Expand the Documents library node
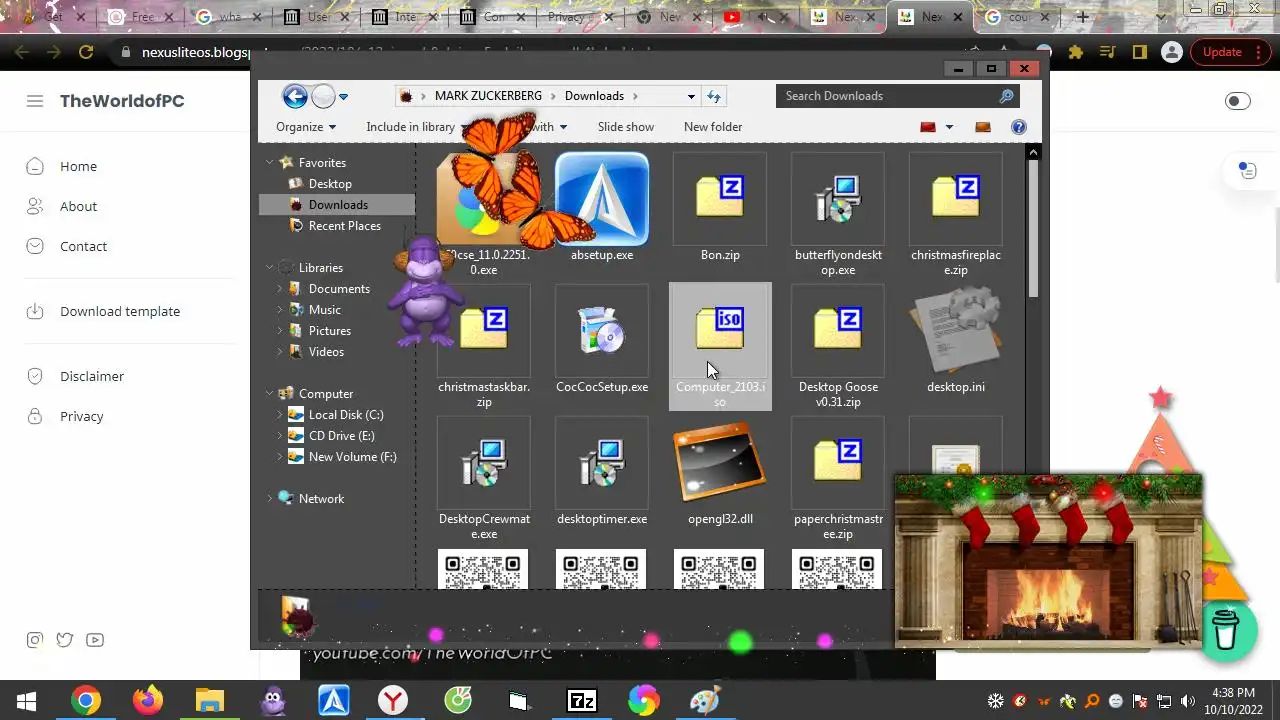Image resolution: width=1280 pixels, height=720 pixels. (280, 288)
